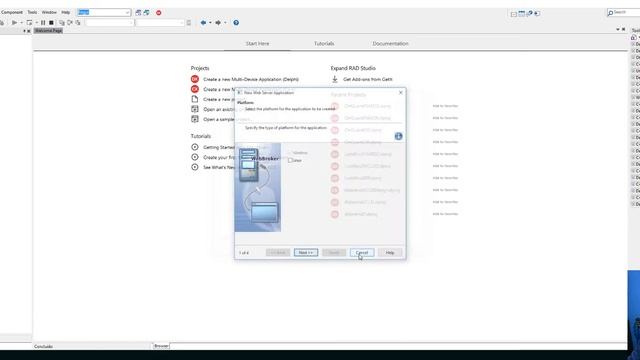Image resolution: width=640 pixels, height=360 pixels.
Task: Open the first empty toolbar combo box
Action: [109, 23]
